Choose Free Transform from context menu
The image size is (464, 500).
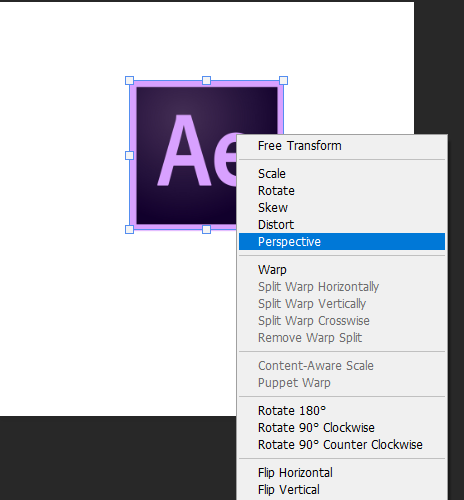click(x=342, y=146)
